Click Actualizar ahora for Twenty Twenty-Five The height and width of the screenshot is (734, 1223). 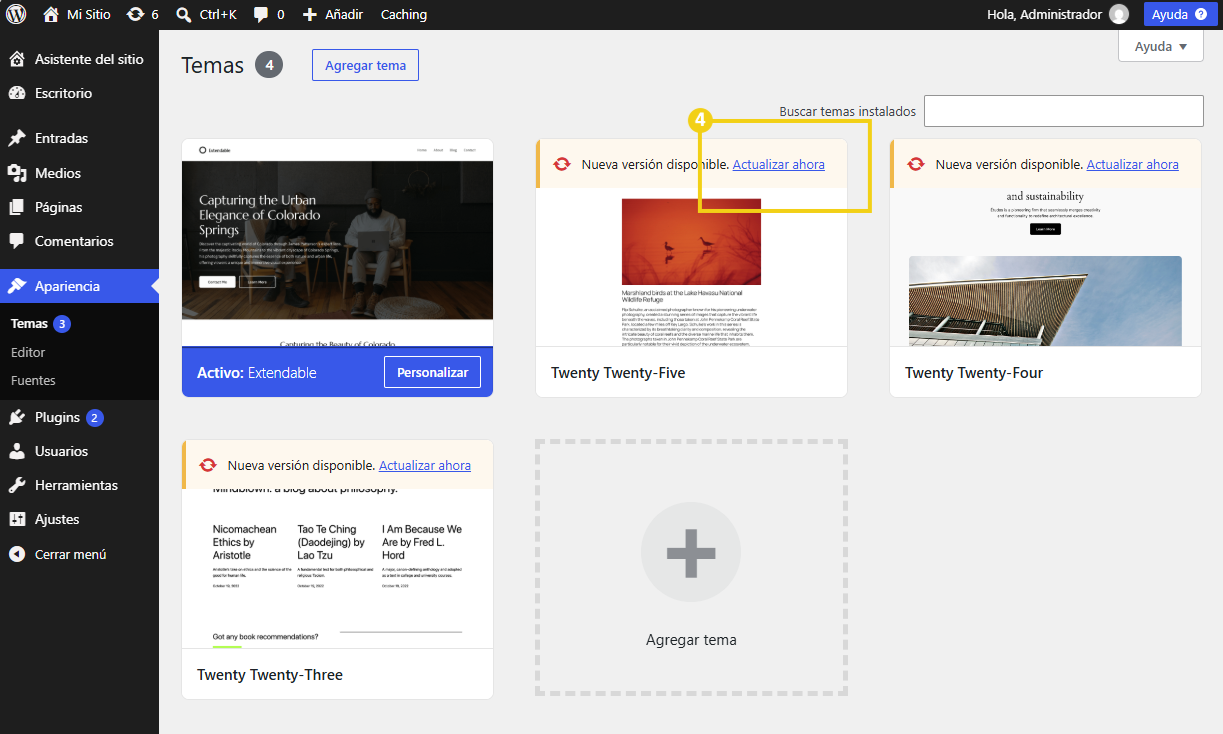[779, 164]
